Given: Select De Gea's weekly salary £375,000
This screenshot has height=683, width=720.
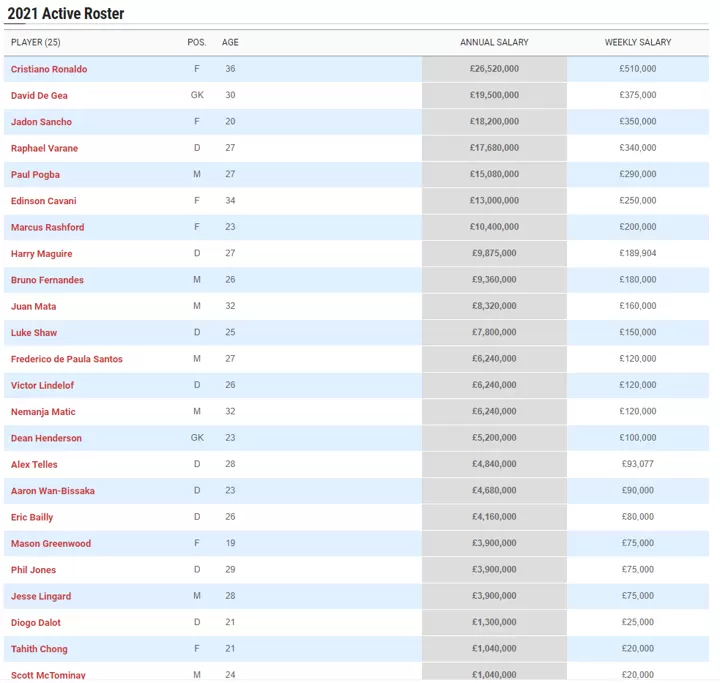Looking at the screenshot, I should pyautogui.click(x=638, y=95).
